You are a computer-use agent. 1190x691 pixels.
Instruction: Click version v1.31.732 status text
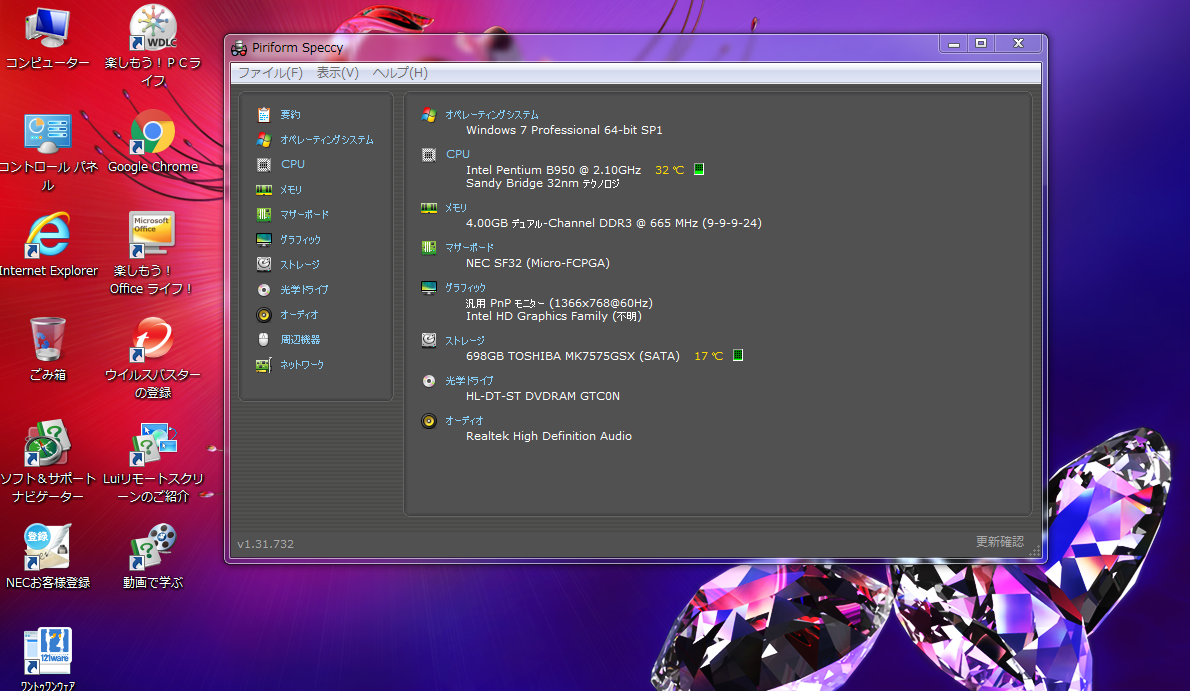(266, 544)
